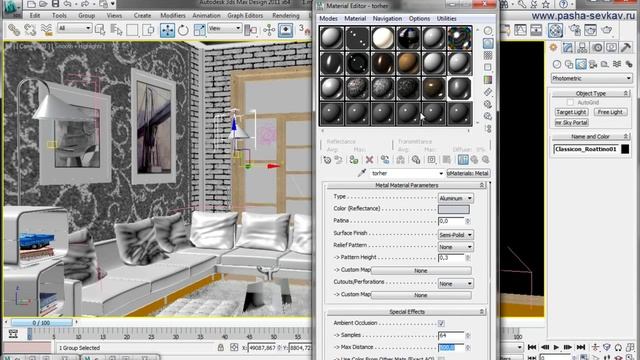
Task: Collapse the Object Type rollout
Action: pos(591,93)
